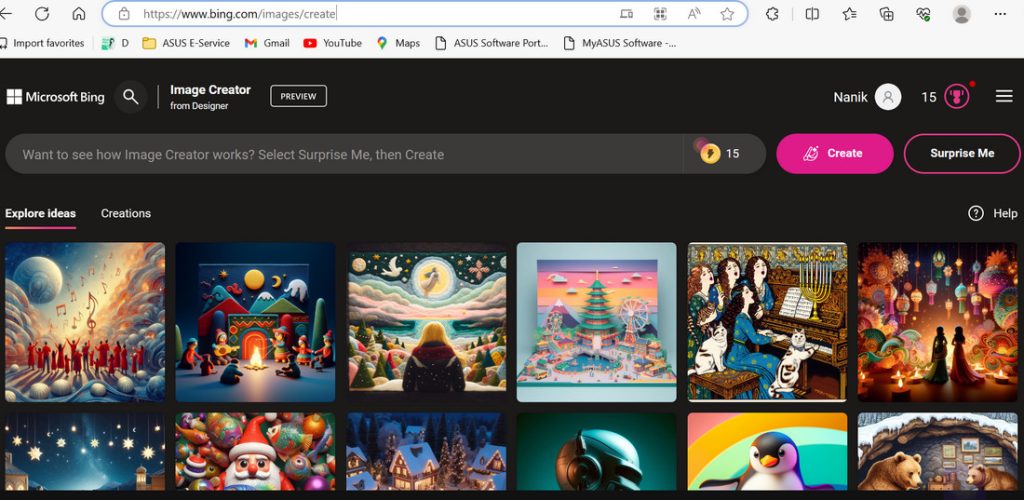Open Help with the question mark icon
The image size is (1024, 500).
993,213
